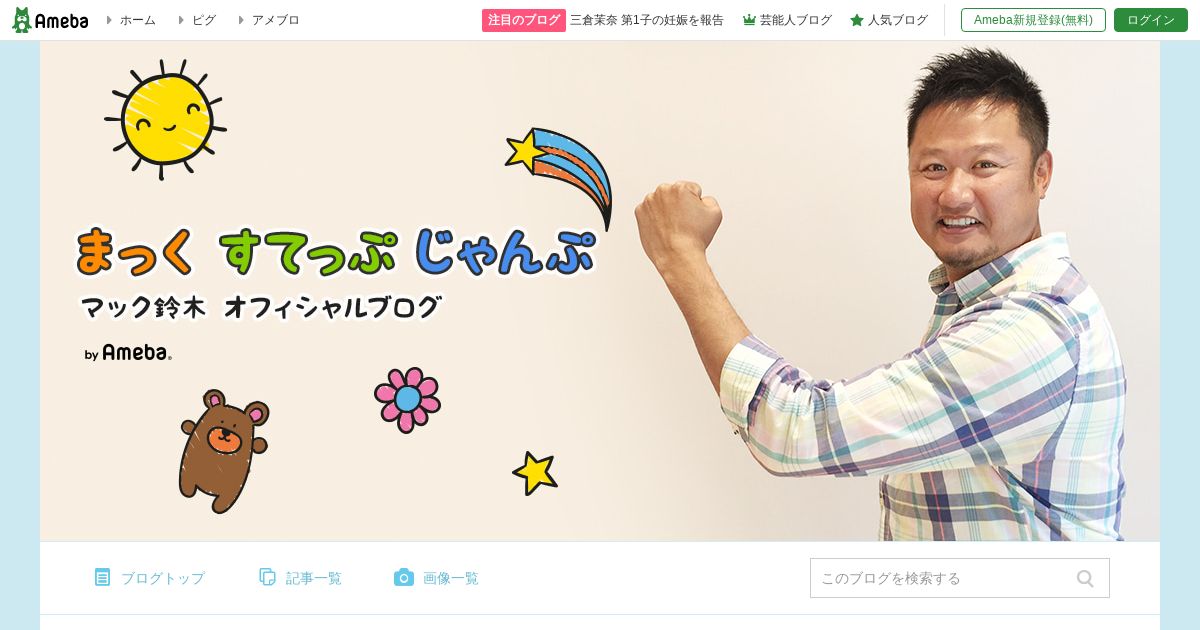The image size is (1200, 630).
Task: Open the crown icon celebrity blogs
Action: (x=749, y=20)
